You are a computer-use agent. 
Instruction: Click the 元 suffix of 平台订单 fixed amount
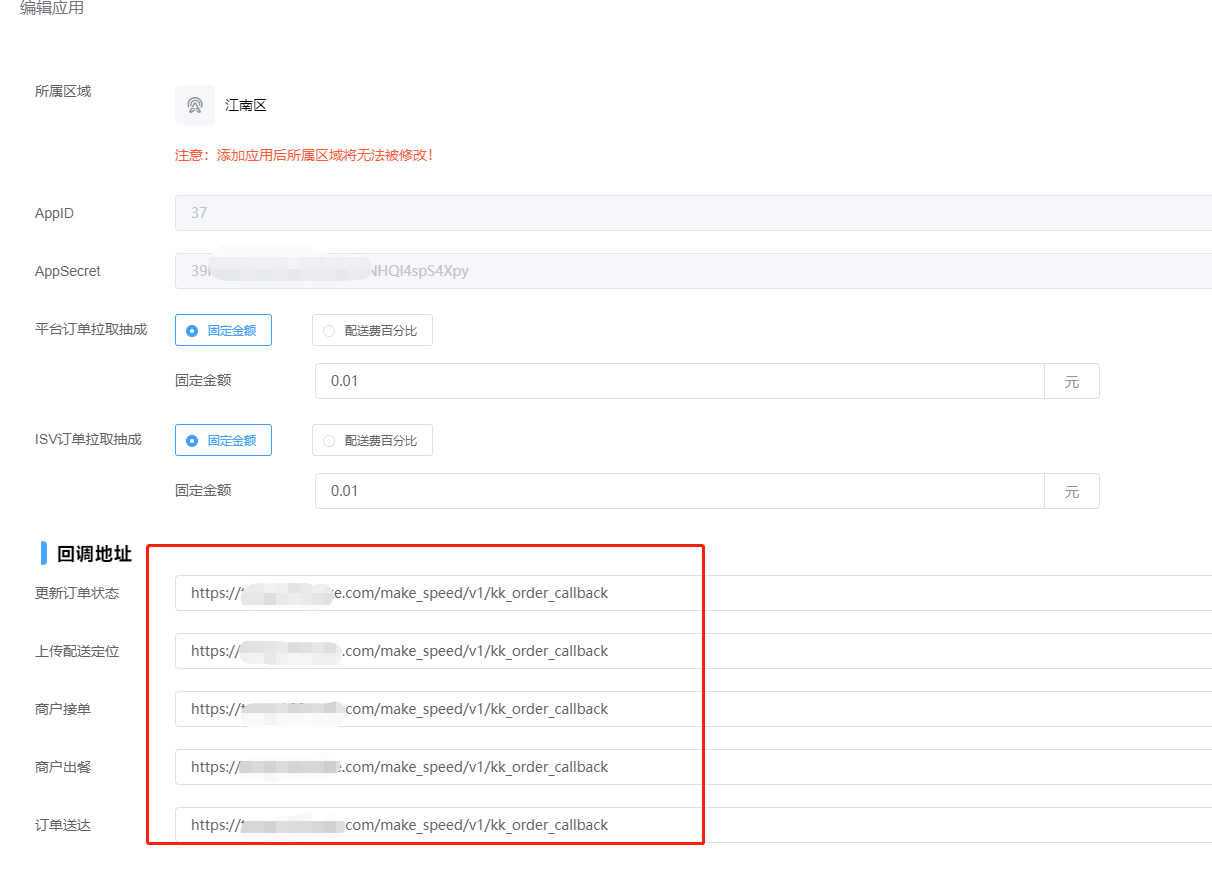(1072, 381)
